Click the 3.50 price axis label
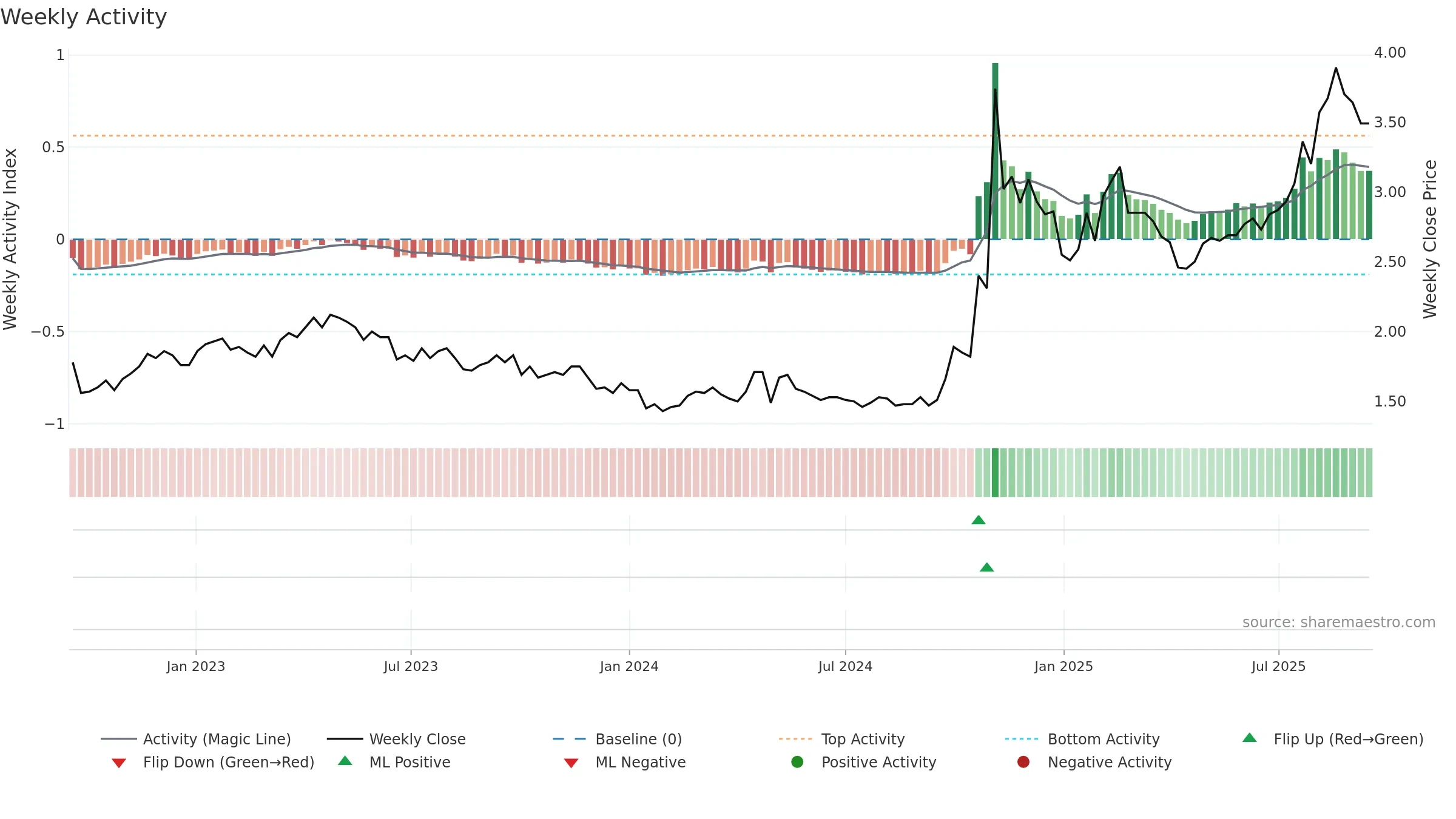The image size is (1456, 819). click(x=1390, y=123)
